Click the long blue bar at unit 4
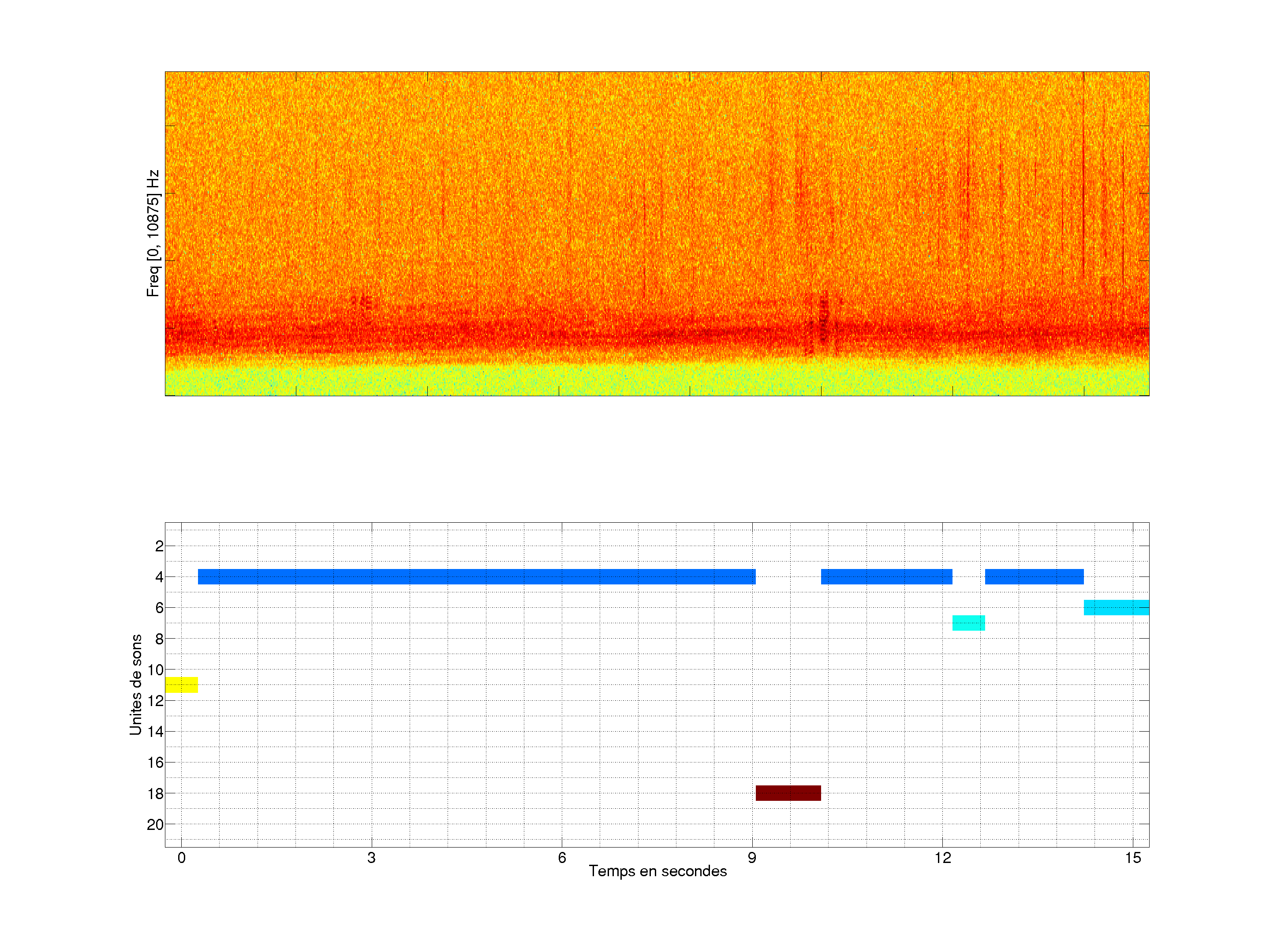Viewport: 1270px width, 952px height. (477, 576)
